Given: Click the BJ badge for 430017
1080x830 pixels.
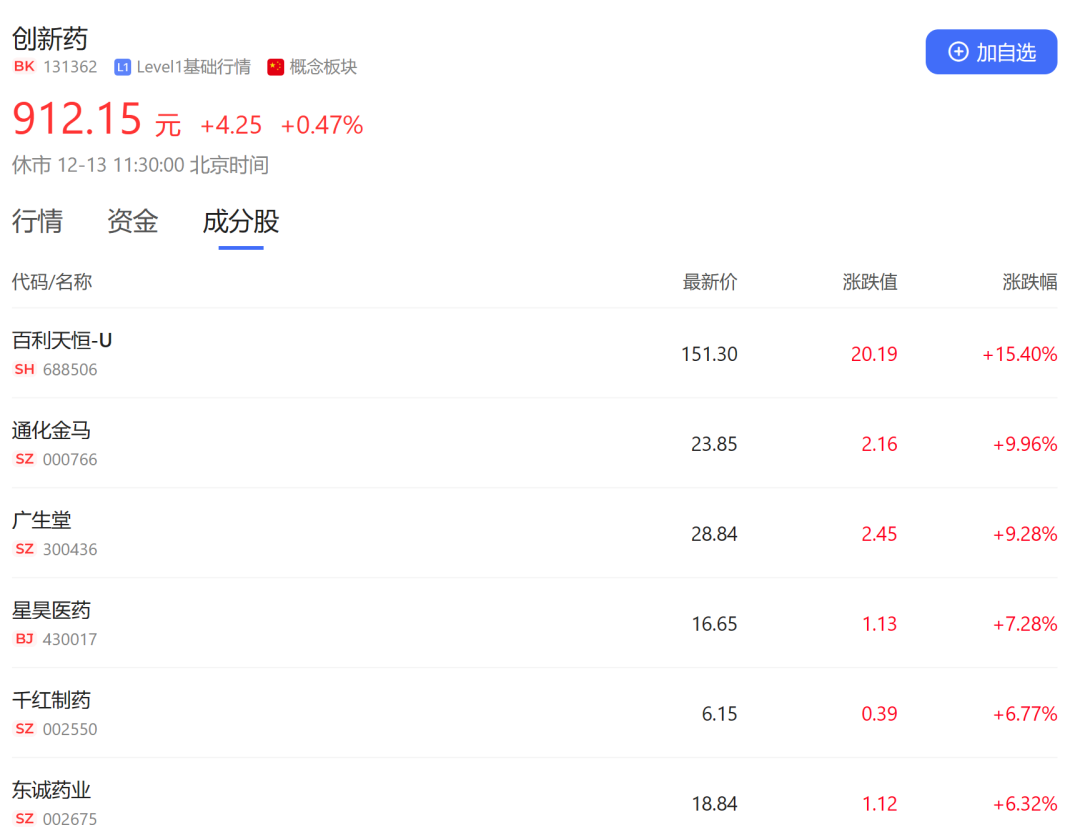Looking at the screenshot, I should pyautogui.click(x=25, y=639).
